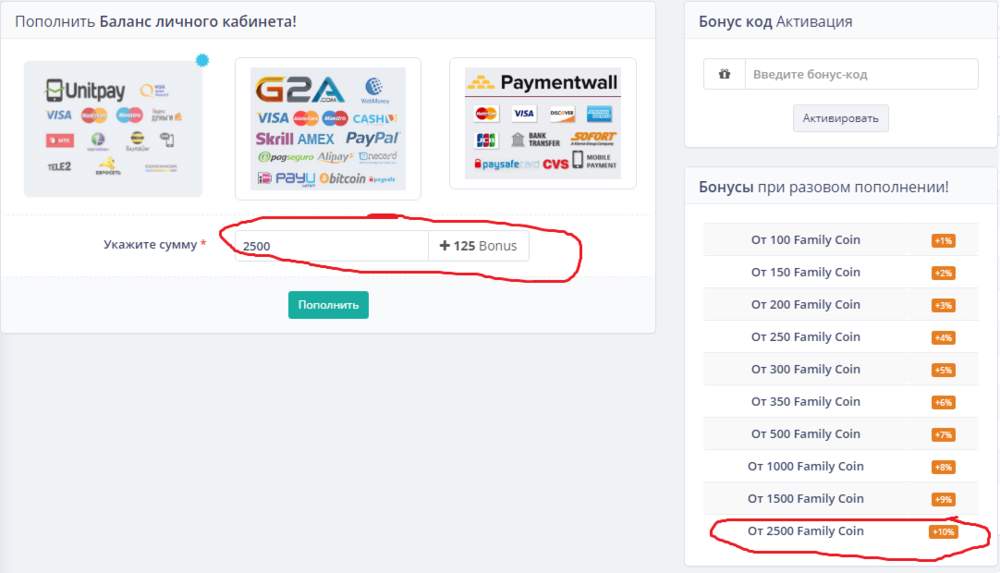Choose the G2A payment option
This screenshot has width=1000, height=573.
pyautogui.click(x=328, y=128)
